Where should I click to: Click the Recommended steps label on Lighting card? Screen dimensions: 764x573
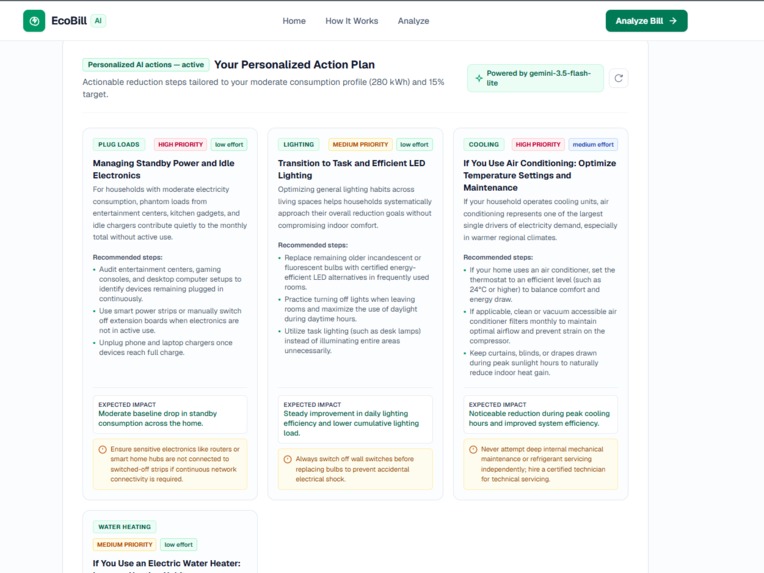coord(313,245)
